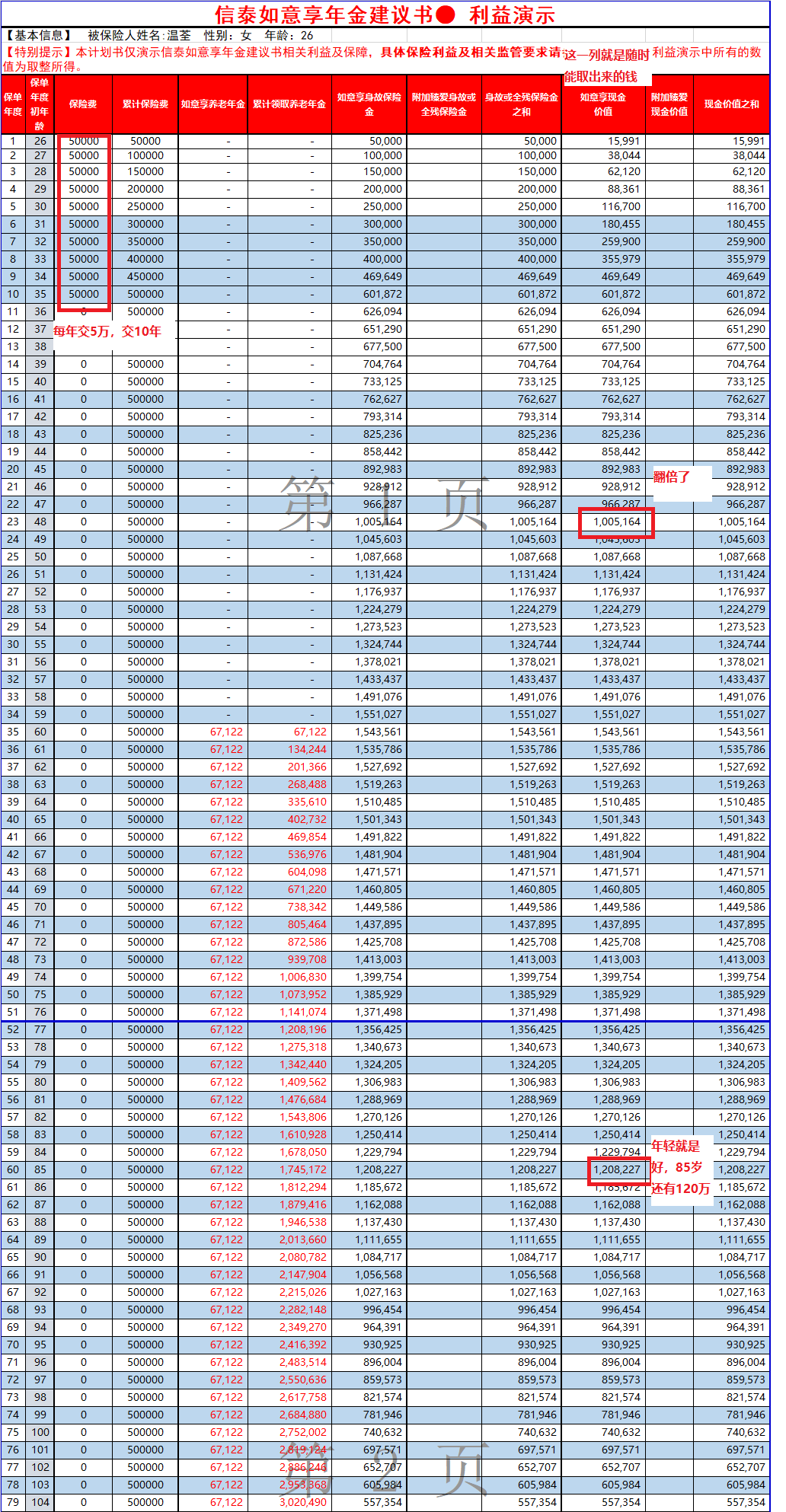The height and width of the screenshot is (1512, 786).
Task: Click 身故或全残保险金之和 cell showing 1,324,744
Action: coord(522,644)
